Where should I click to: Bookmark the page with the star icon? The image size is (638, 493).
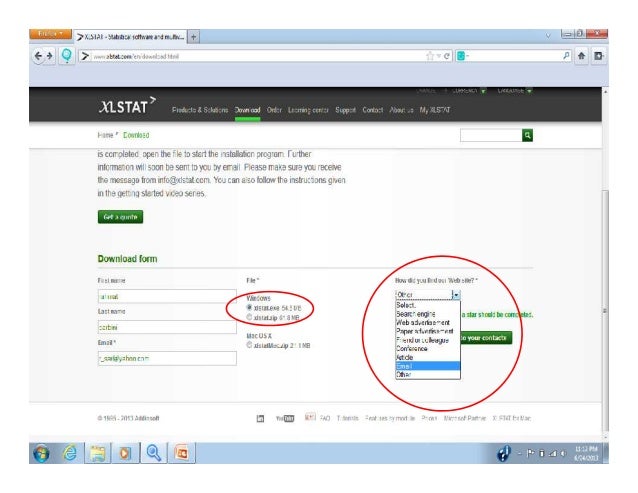click(430, 56)
